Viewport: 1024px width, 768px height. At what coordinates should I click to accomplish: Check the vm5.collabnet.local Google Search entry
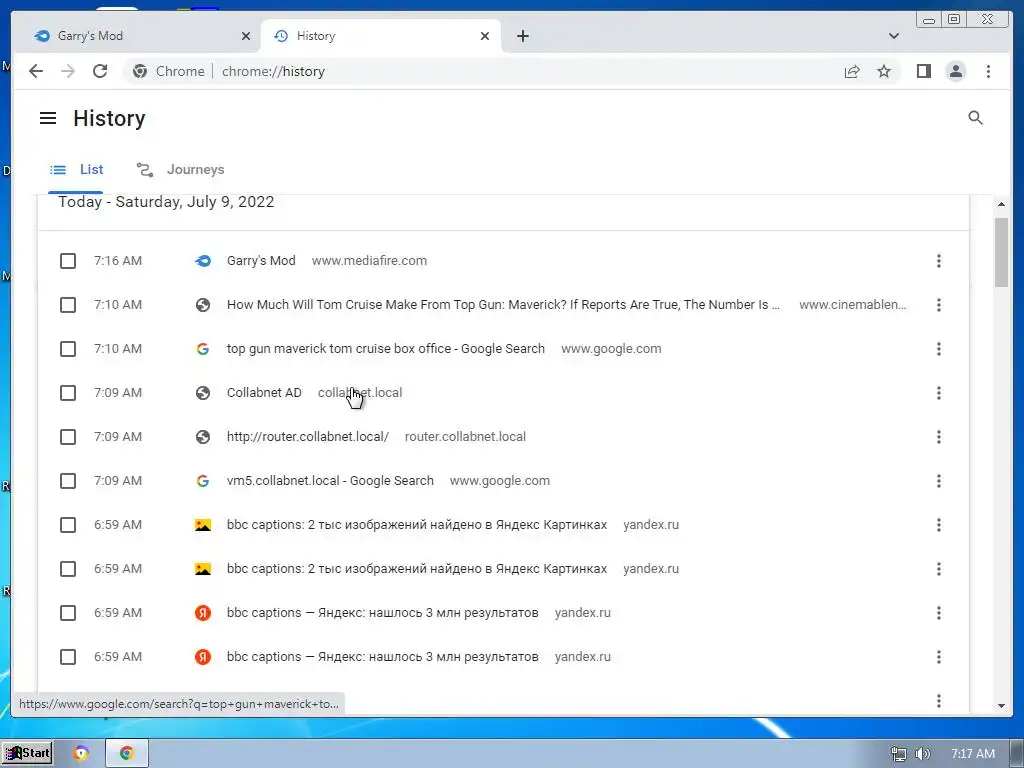(x=68, y=481)
